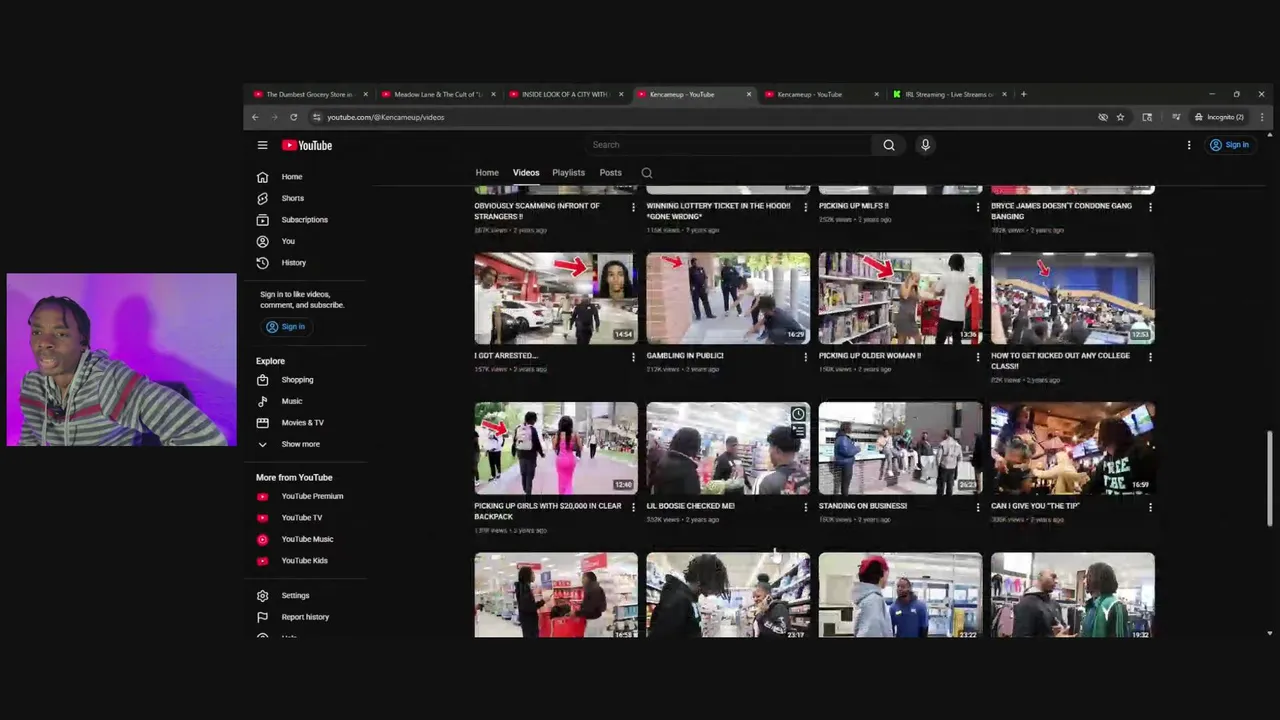Open 'PICKING UP GIRLS WITH $20,000' thumbnail
The image size is (1280, 720).
556,448
